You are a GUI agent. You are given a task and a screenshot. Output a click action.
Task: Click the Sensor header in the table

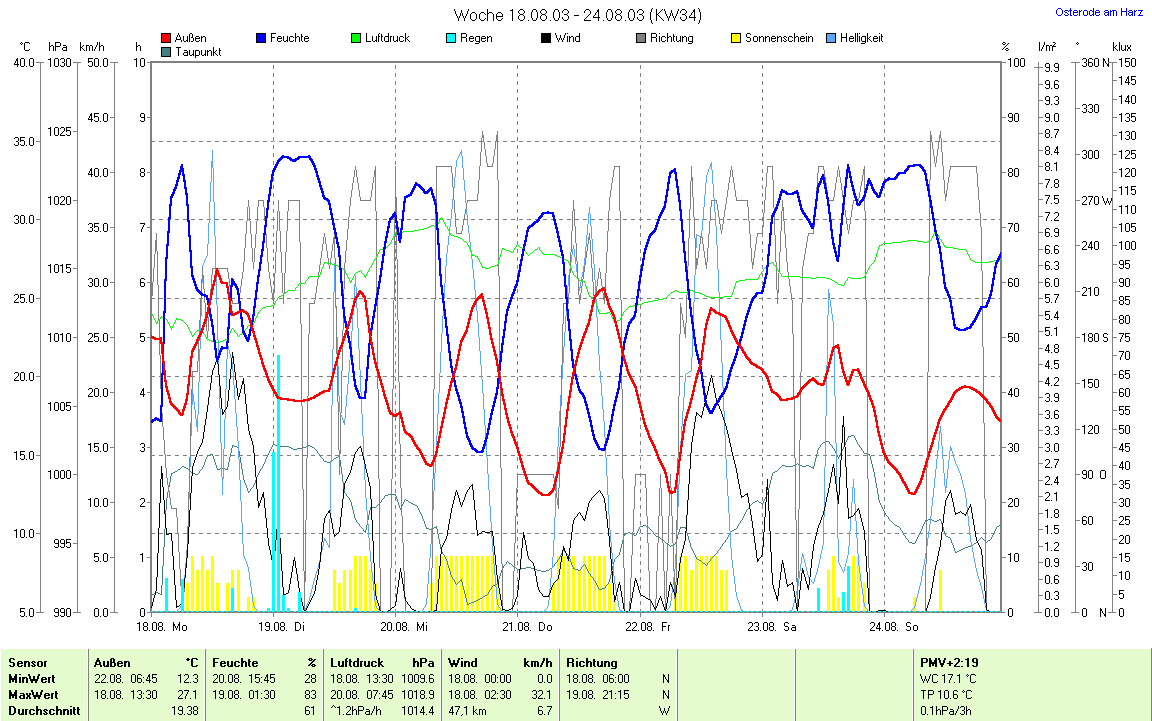click(x=28, y=663)
